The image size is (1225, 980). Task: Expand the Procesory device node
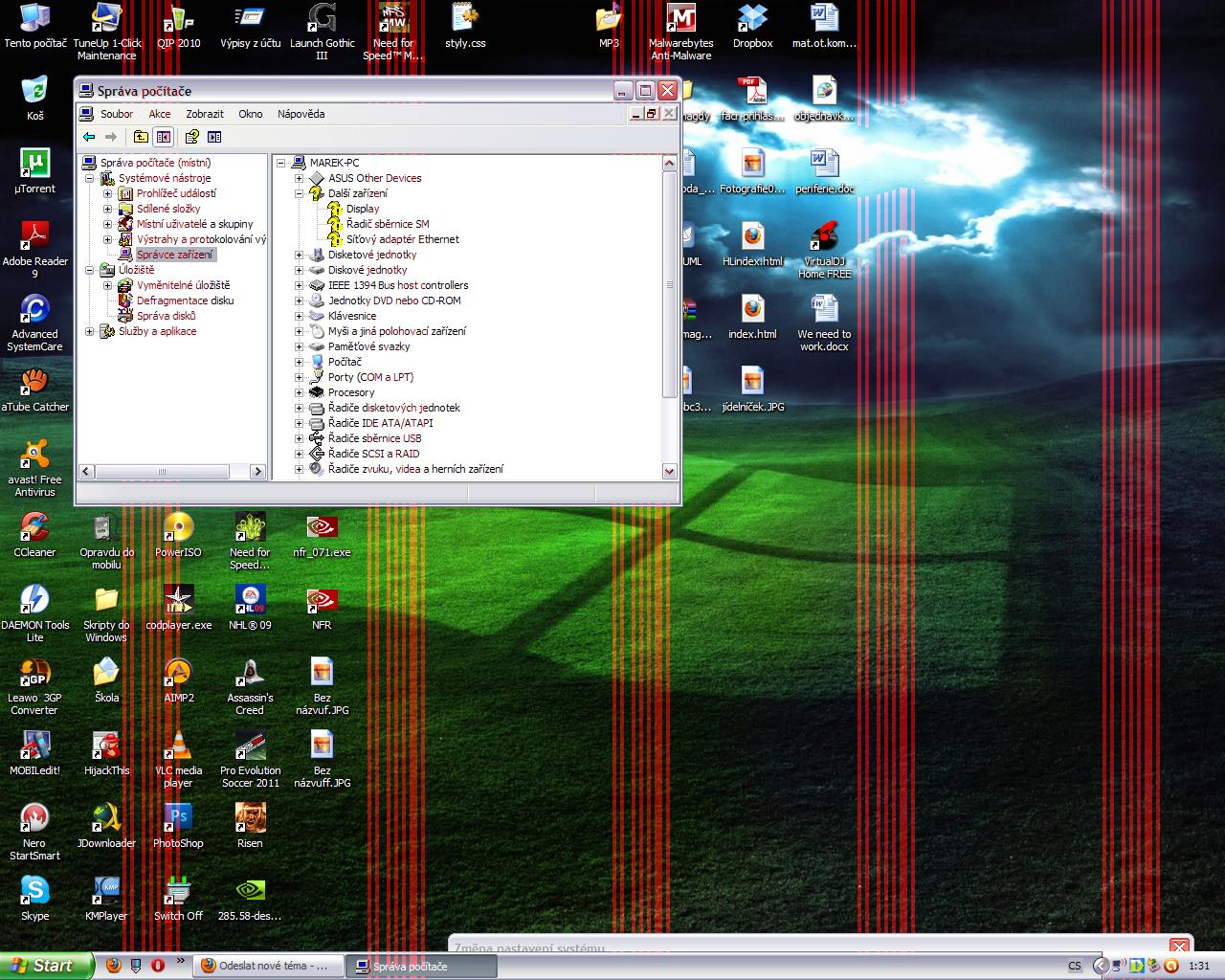click(x=299, y=392)
